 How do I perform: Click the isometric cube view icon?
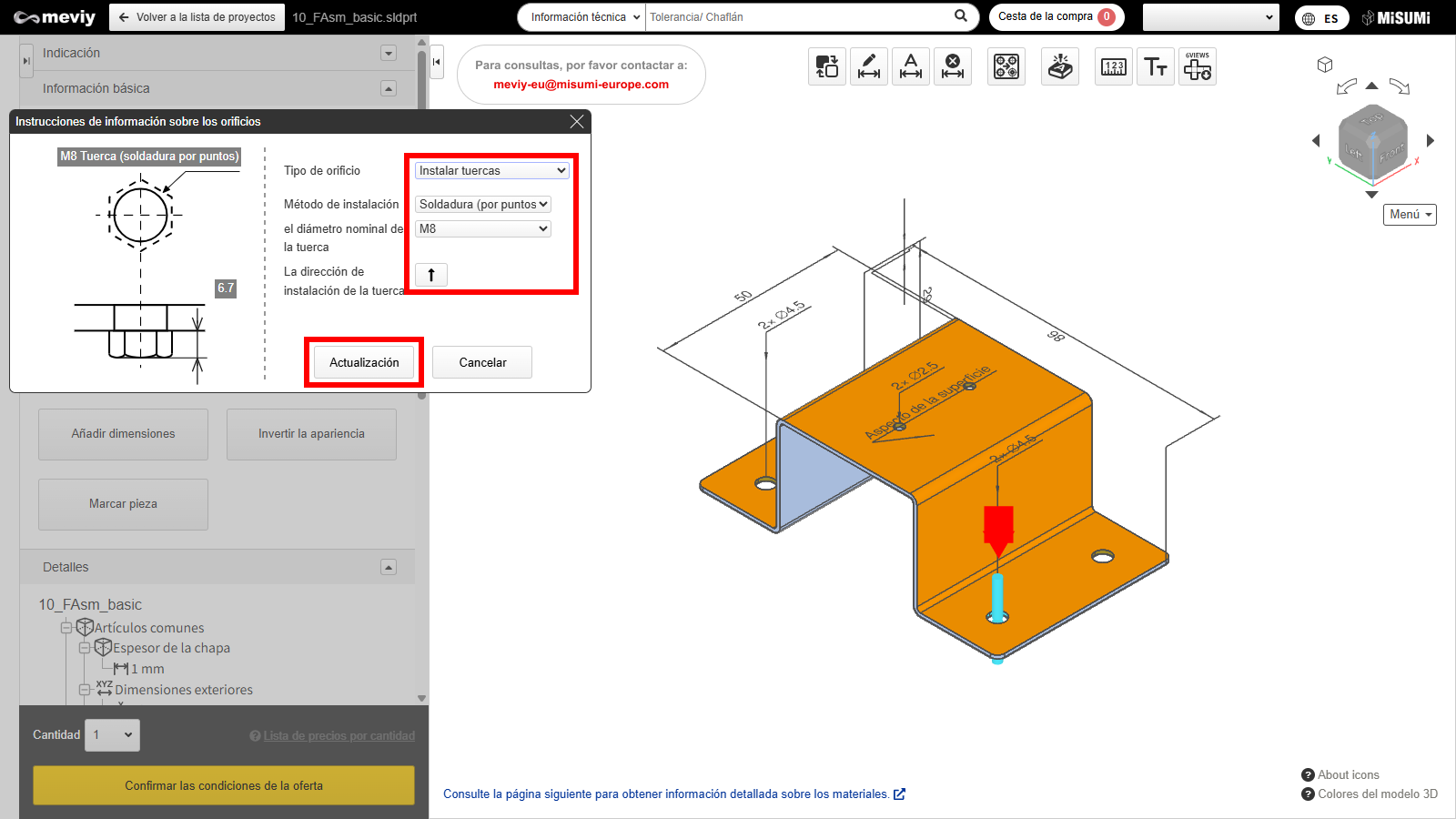(x=1325, y=65)
